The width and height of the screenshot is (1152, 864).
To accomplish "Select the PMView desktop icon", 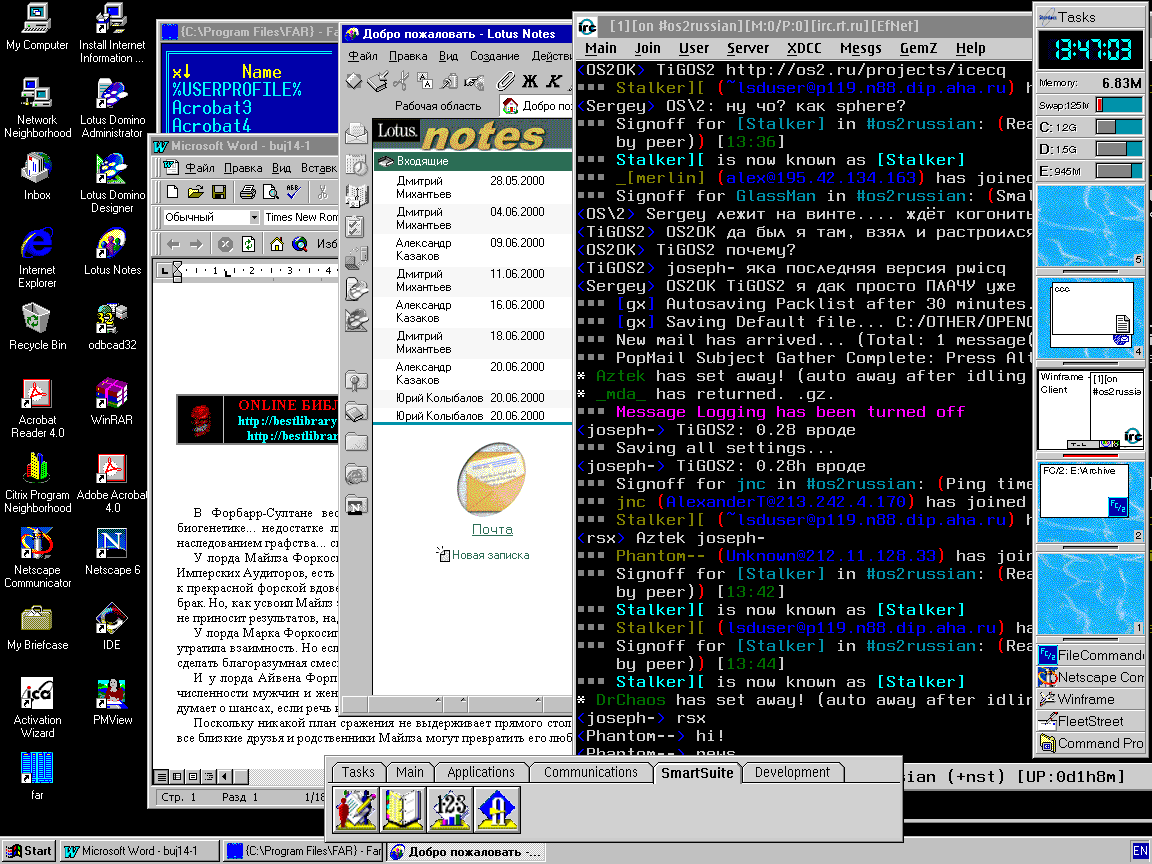I will [x=112, y=702].
